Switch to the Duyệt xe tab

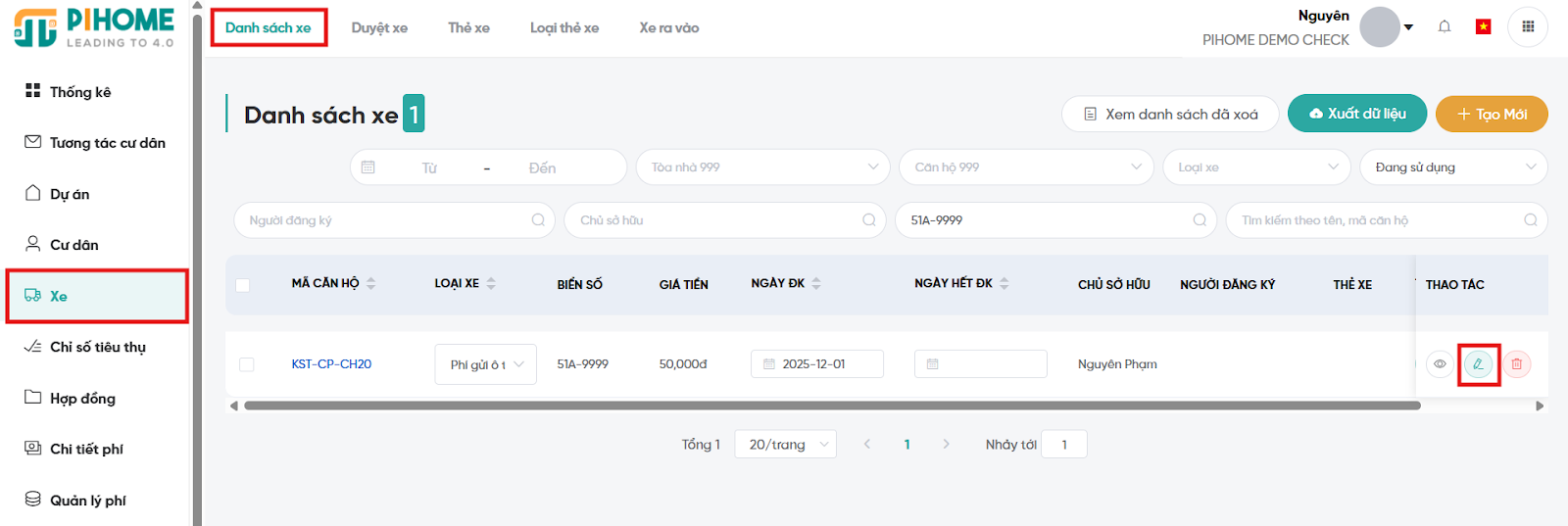(379, 28)
